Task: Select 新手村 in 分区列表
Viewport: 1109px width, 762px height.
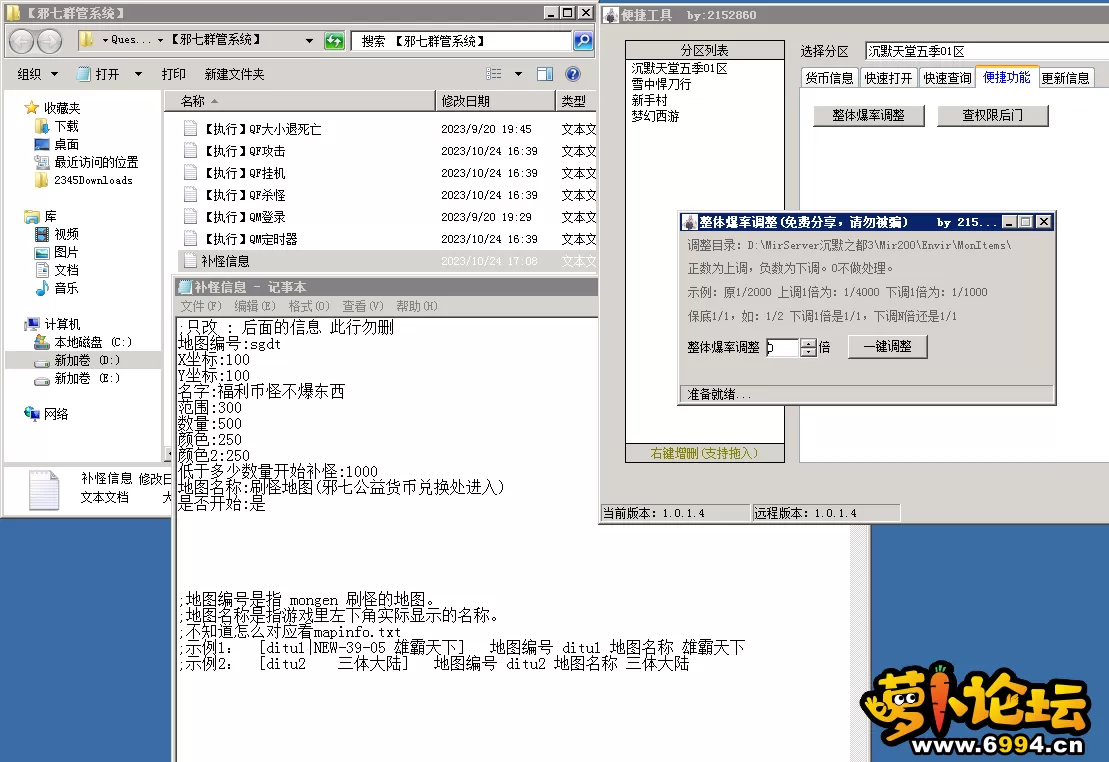Action: 649,100
